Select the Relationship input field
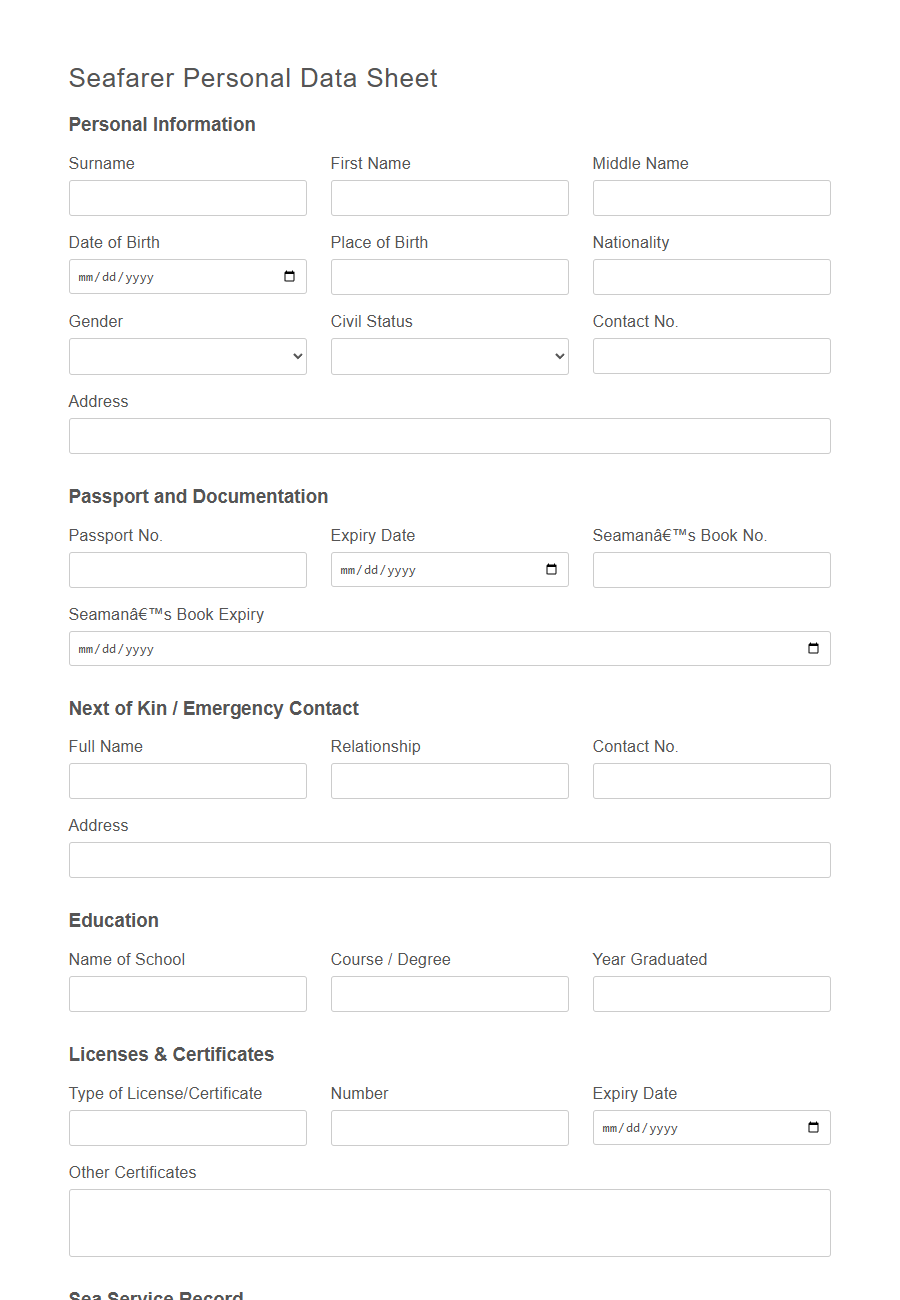Image resolution: width=900 pixels, height=1300 pixels. [449, 781]
